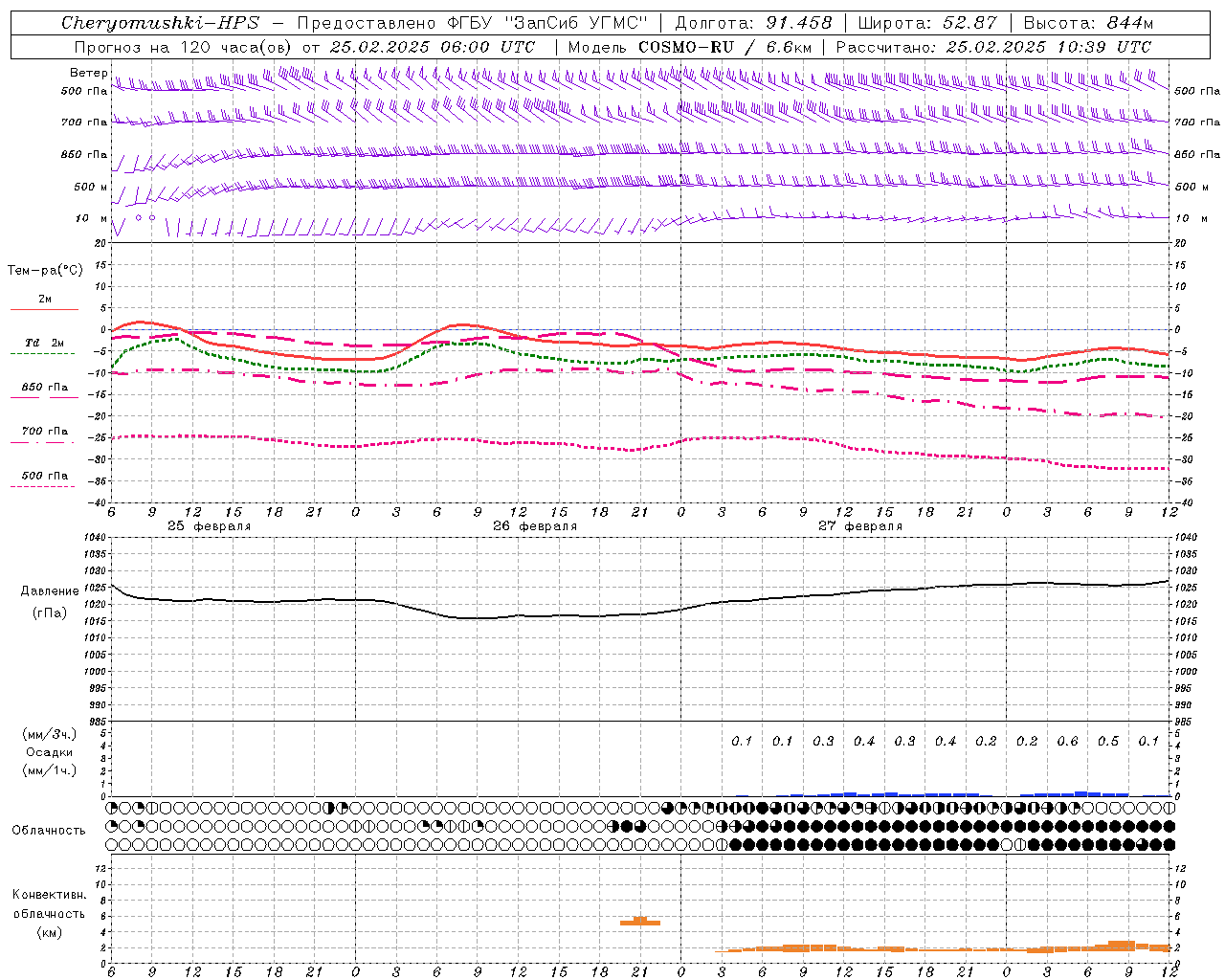Click the station name Cheryomushki-HPS
Image resolution: width=1225 pixels, height=980 pixels.
(x=160, y=23)
